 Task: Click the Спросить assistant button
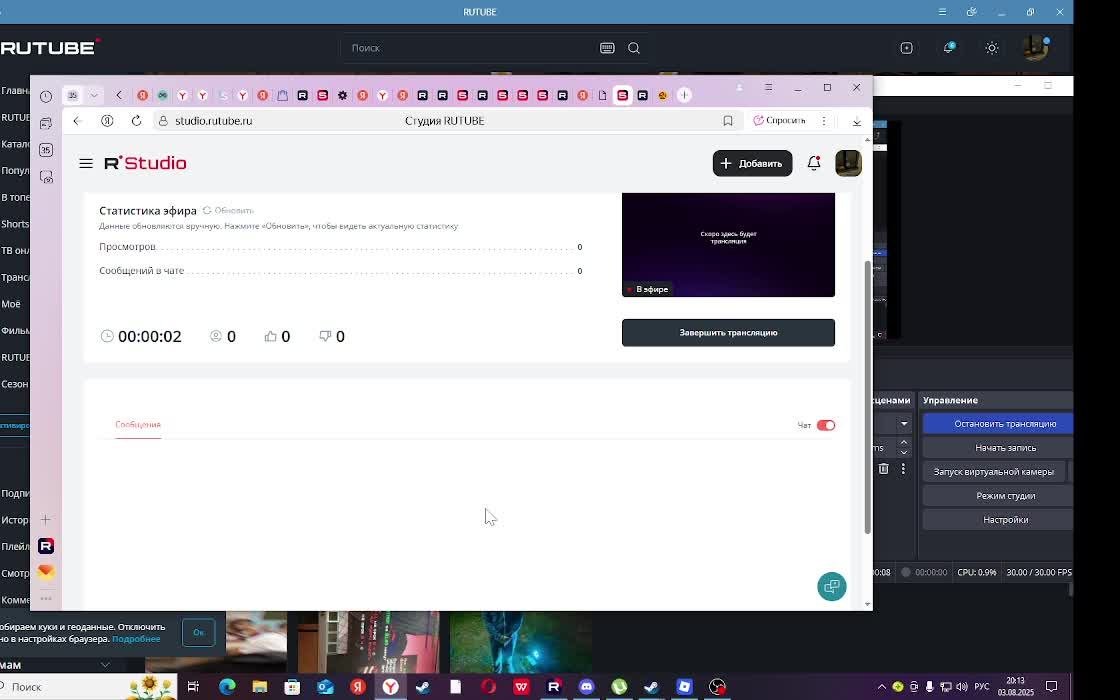click(x=779, y=121)
